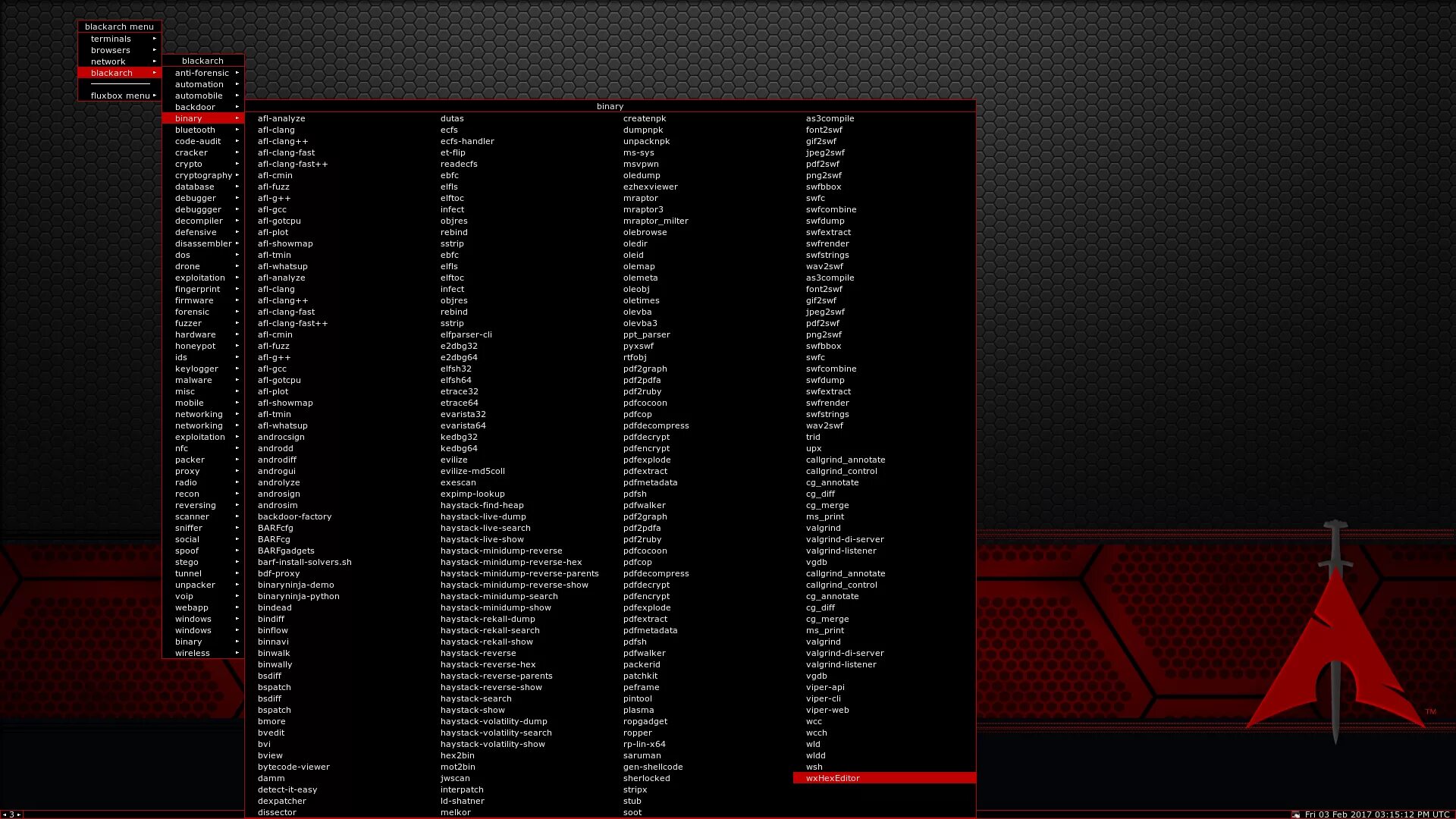Open the fluxbox menu submenu

120,96
